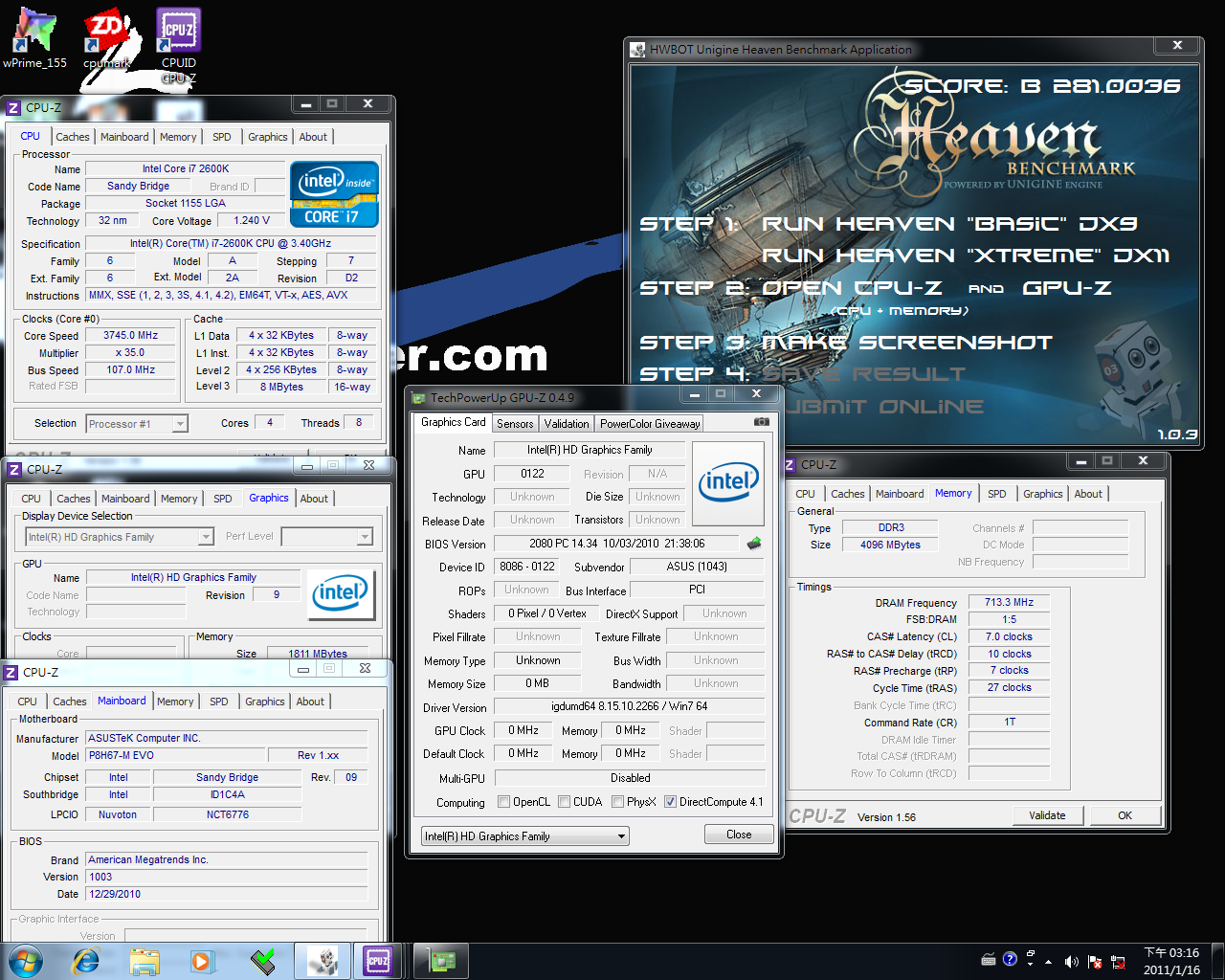Switch to Validation tab in GPU-Z

click(567, 424)
